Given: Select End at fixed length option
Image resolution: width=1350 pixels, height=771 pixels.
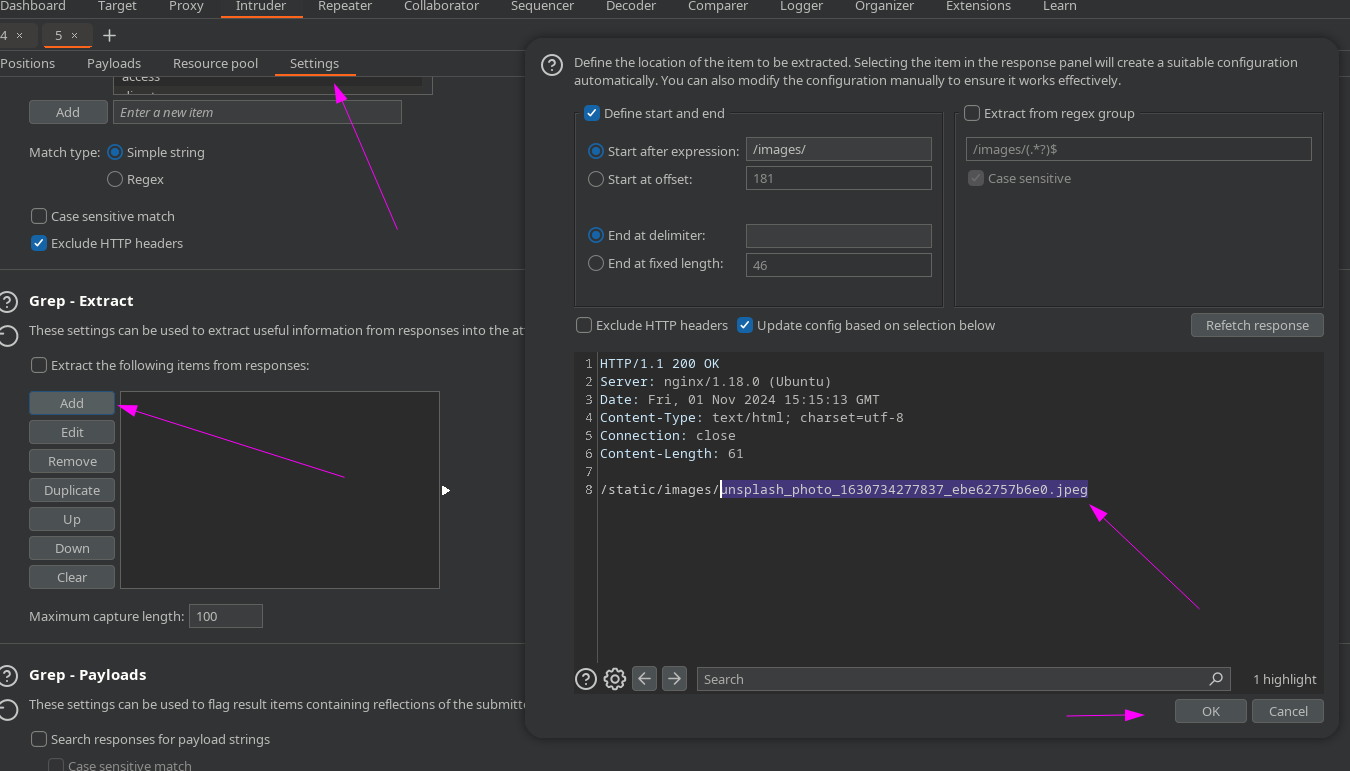Looking at the screenshot, I should tap(596, 264).
